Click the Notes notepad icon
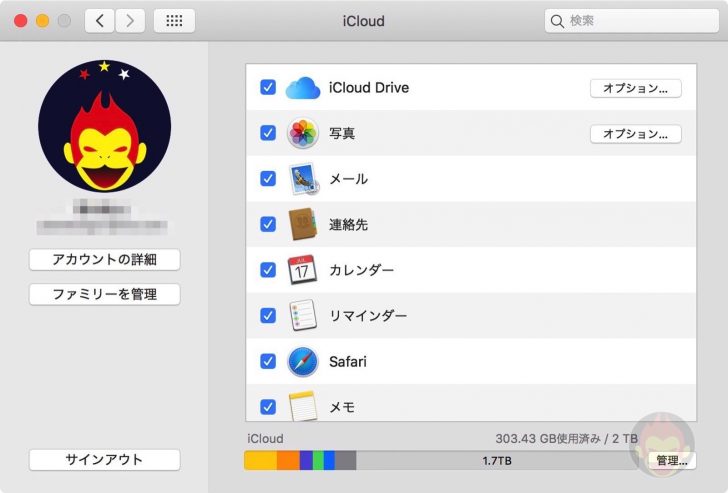This screenshot has width=728, height=493. coord(303,406)
